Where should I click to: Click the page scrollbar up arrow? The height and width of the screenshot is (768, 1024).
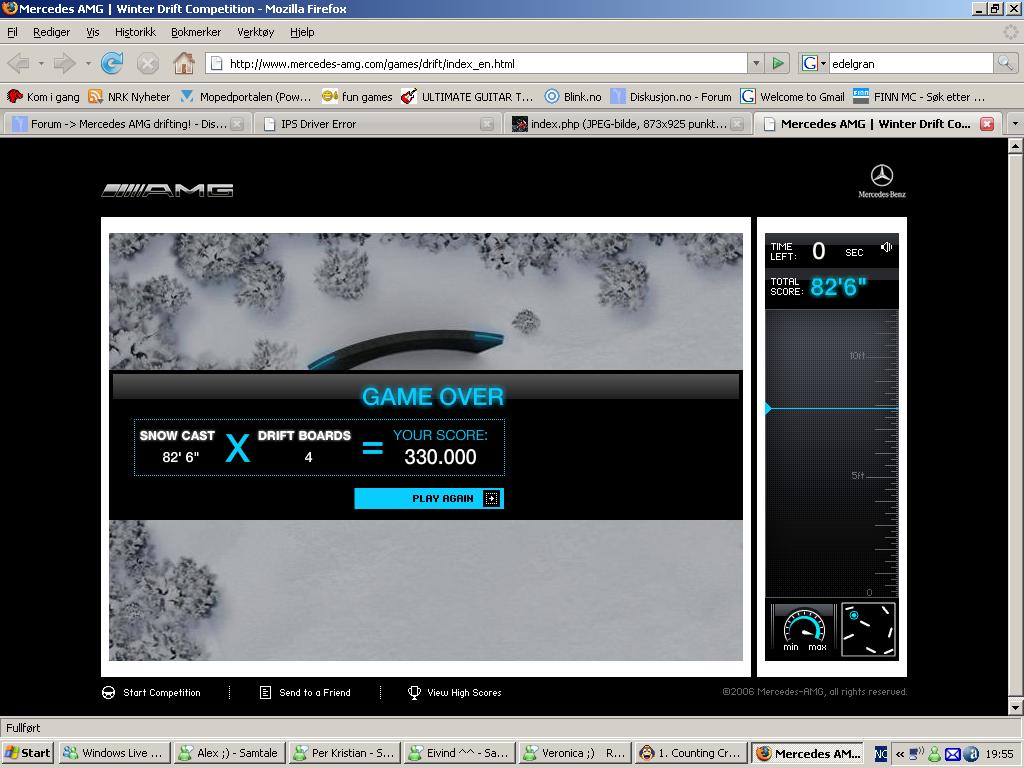point(1015,146)
